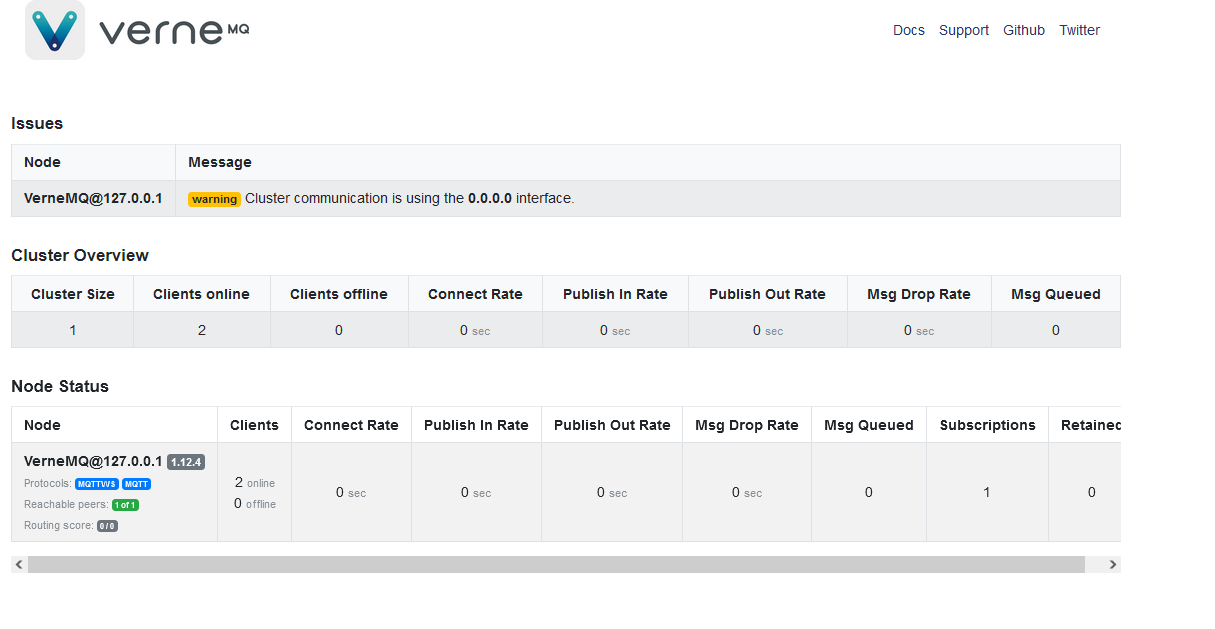Open the Support navigation item

coord(963,30)
